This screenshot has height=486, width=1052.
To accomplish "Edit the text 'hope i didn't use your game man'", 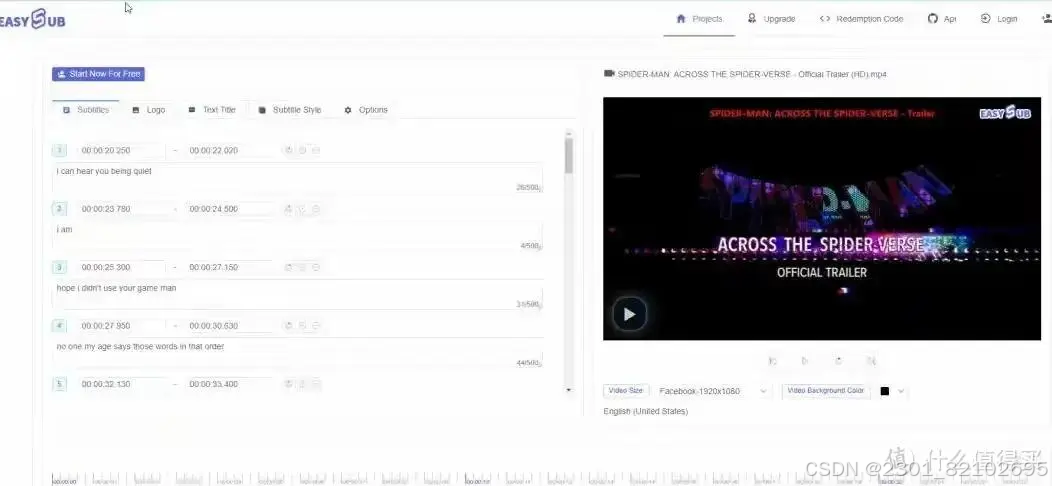I will pos(297,294).
